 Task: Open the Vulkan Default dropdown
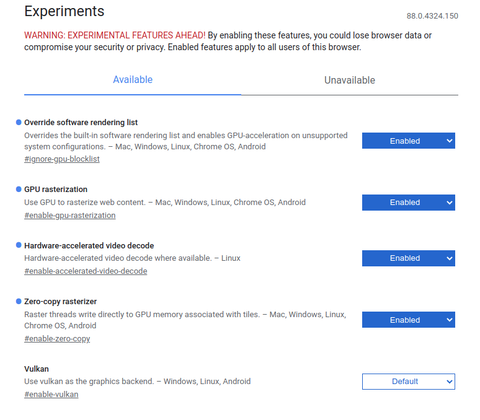pyautogui.click(x=408, y=381)
